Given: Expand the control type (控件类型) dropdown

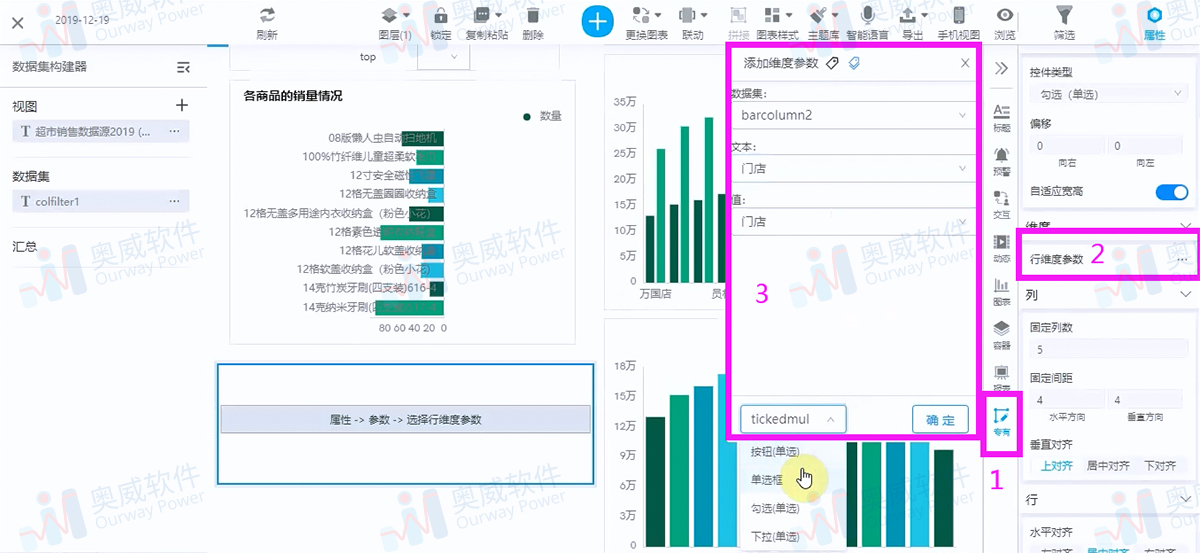Looking at the screenshot, I should point(1107,94).
